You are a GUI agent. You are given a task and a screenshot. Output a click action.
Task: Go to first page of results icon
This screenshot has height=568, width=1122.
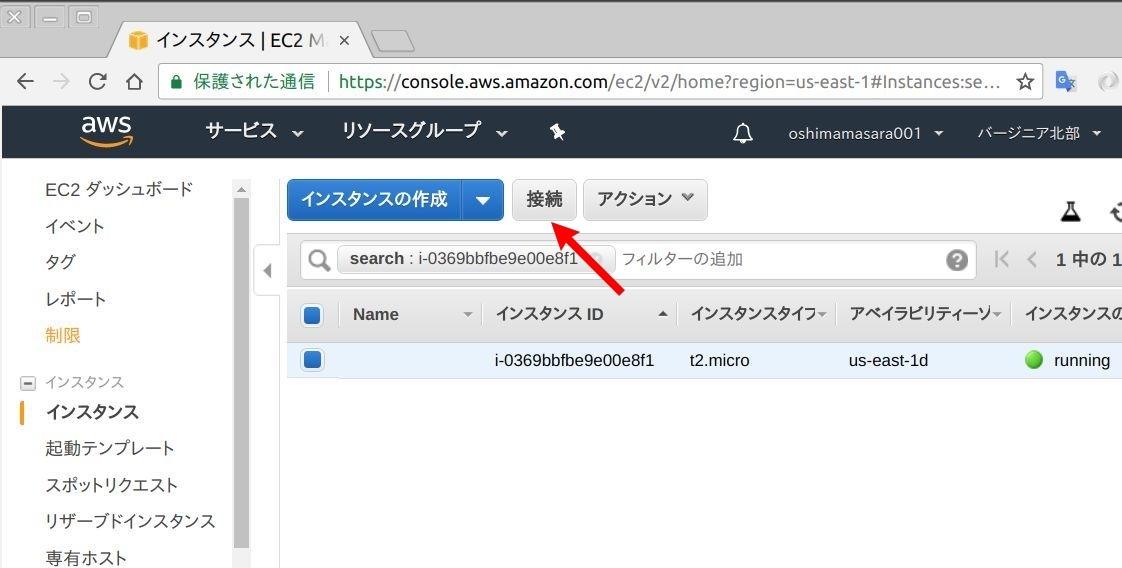[1002, 259]
